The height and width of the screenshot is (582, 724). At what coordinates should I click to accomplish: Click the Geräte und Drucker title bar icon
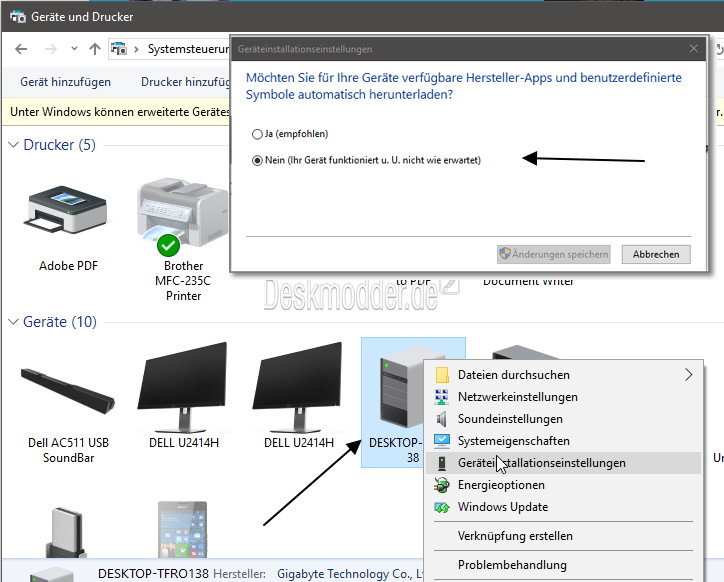pos(18,17)
